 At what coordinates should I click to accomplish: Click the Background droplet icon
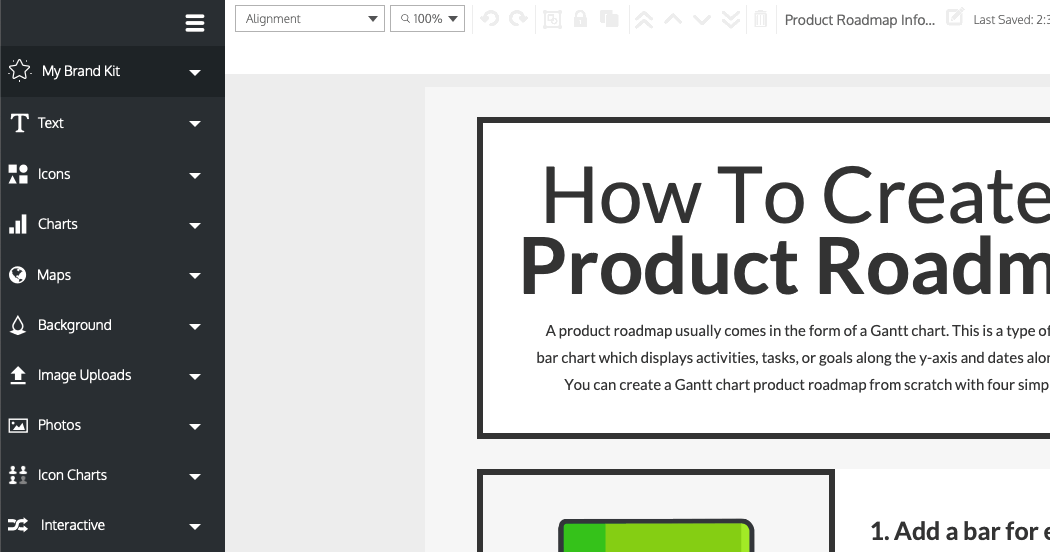pos(18,325)
